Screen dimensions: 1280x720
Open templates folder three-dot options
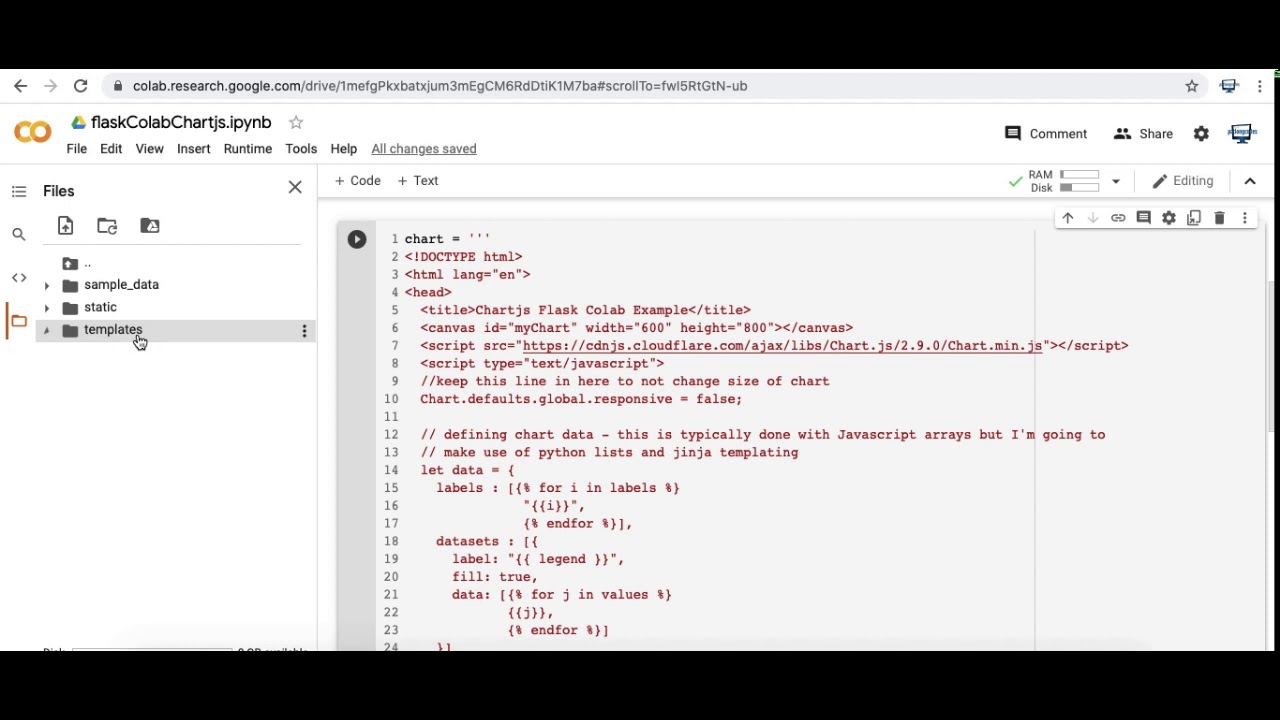[x=305, y=331]
